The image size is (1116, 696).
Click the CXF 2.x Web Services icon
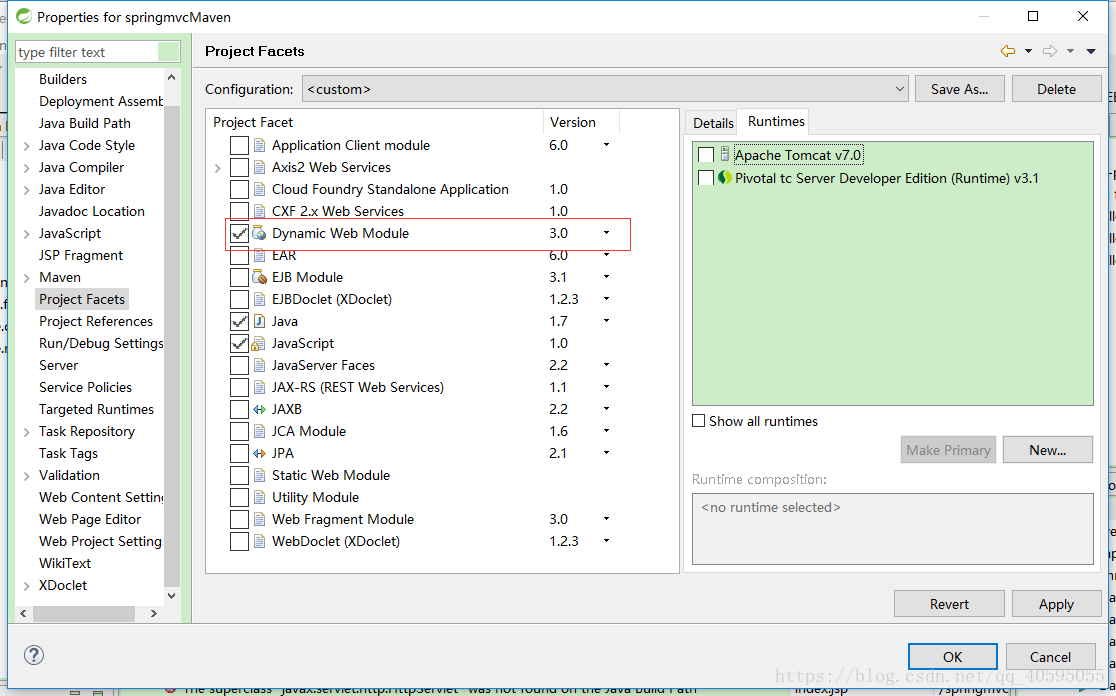tap(259, 211)
